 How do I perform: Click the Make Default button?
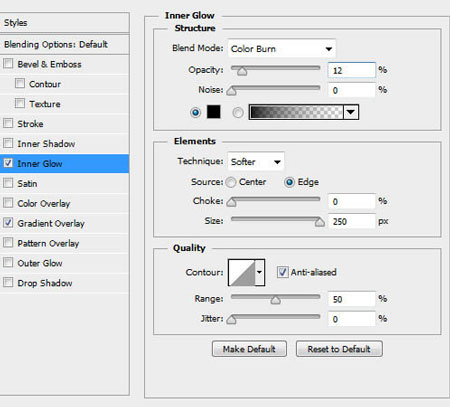point(249,349)
